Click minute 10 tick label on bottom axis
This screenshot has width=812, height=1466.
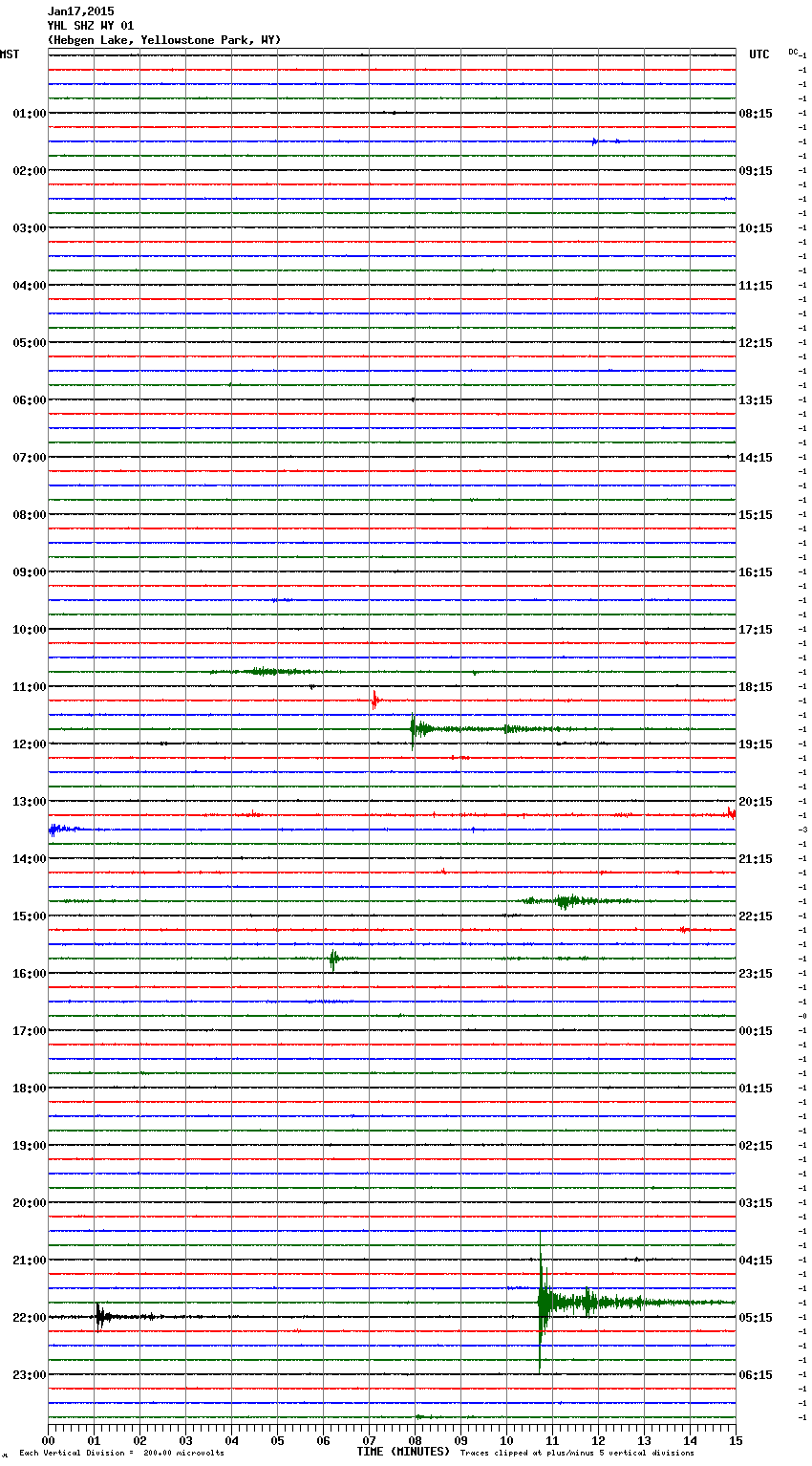(x=506, y=1441)
